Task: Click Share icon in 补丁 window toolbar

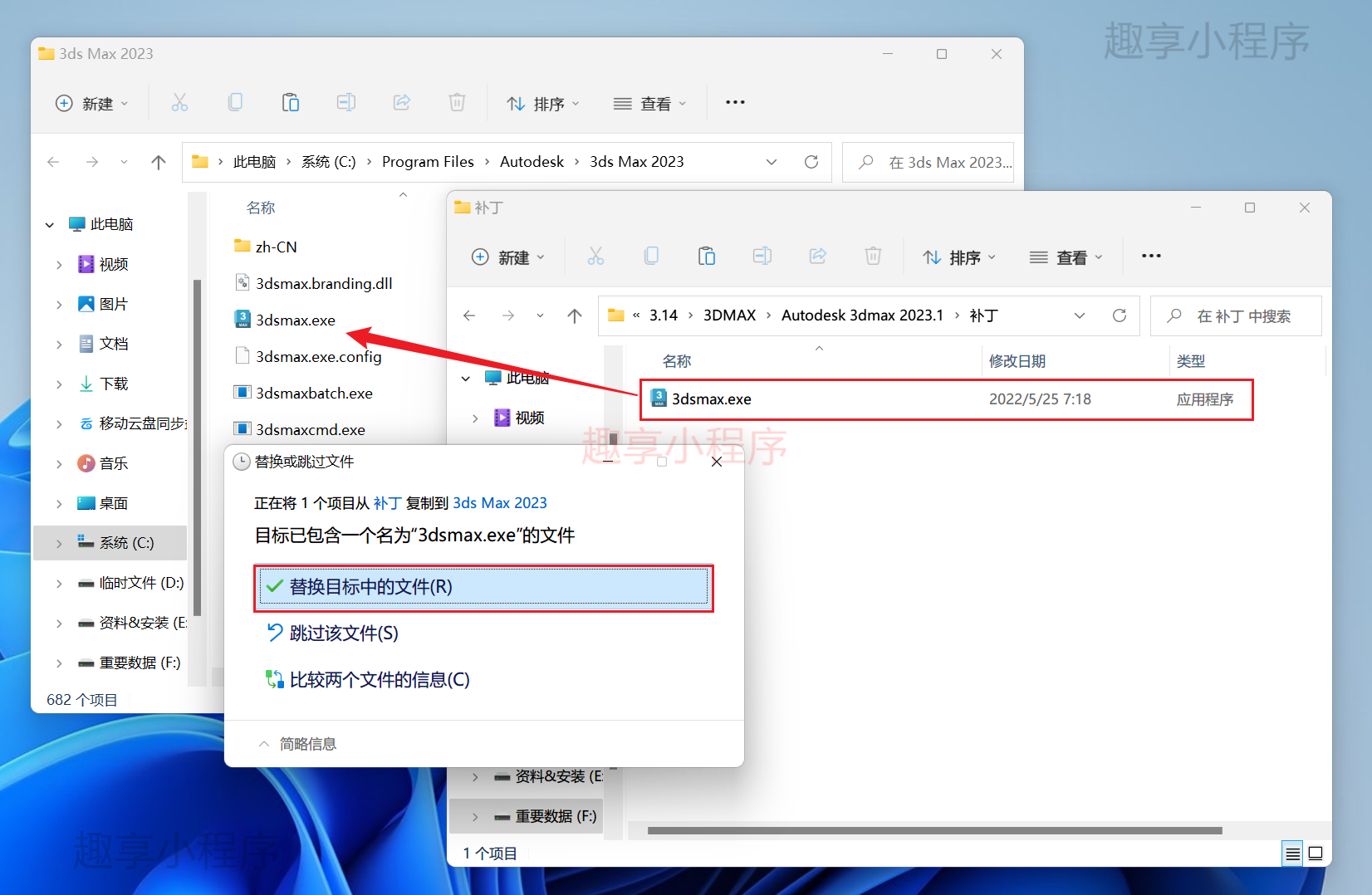Action: click(x=818, y=257)
